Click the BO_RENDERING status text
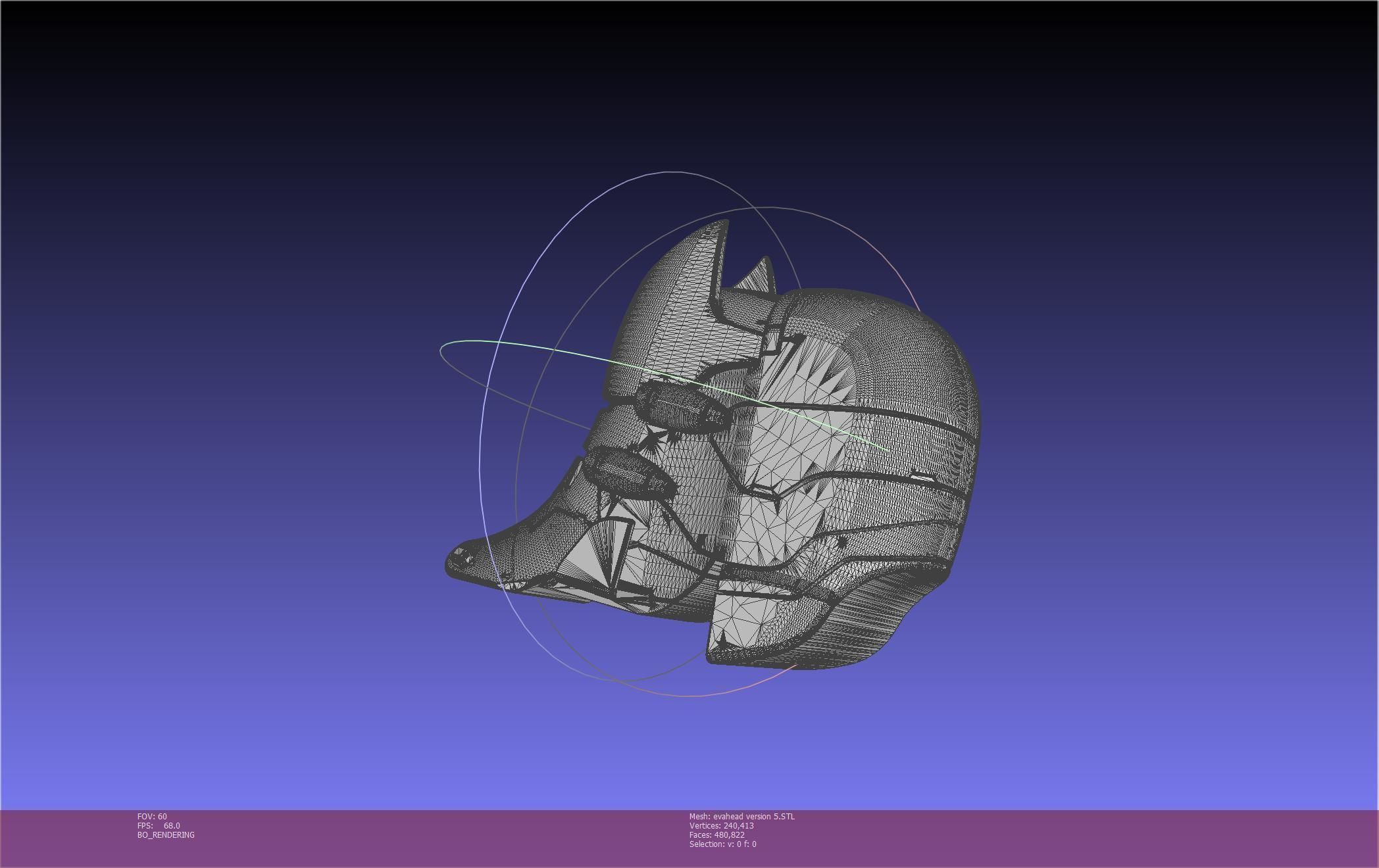 pyautogui.click(x=166, y=834)
